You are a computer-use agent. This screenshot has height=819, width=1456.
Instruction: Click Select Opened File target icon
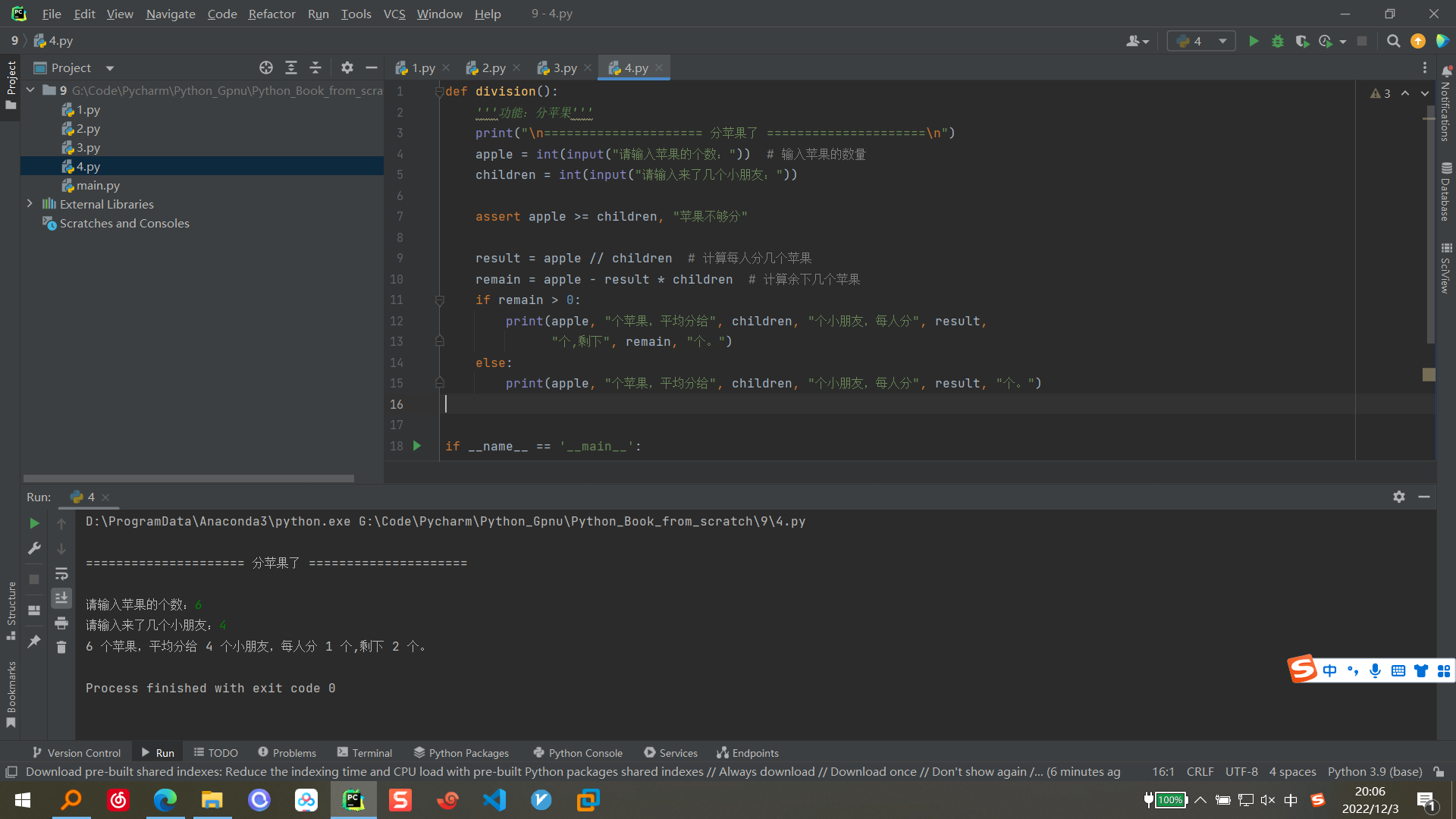[x=265, y=67]
